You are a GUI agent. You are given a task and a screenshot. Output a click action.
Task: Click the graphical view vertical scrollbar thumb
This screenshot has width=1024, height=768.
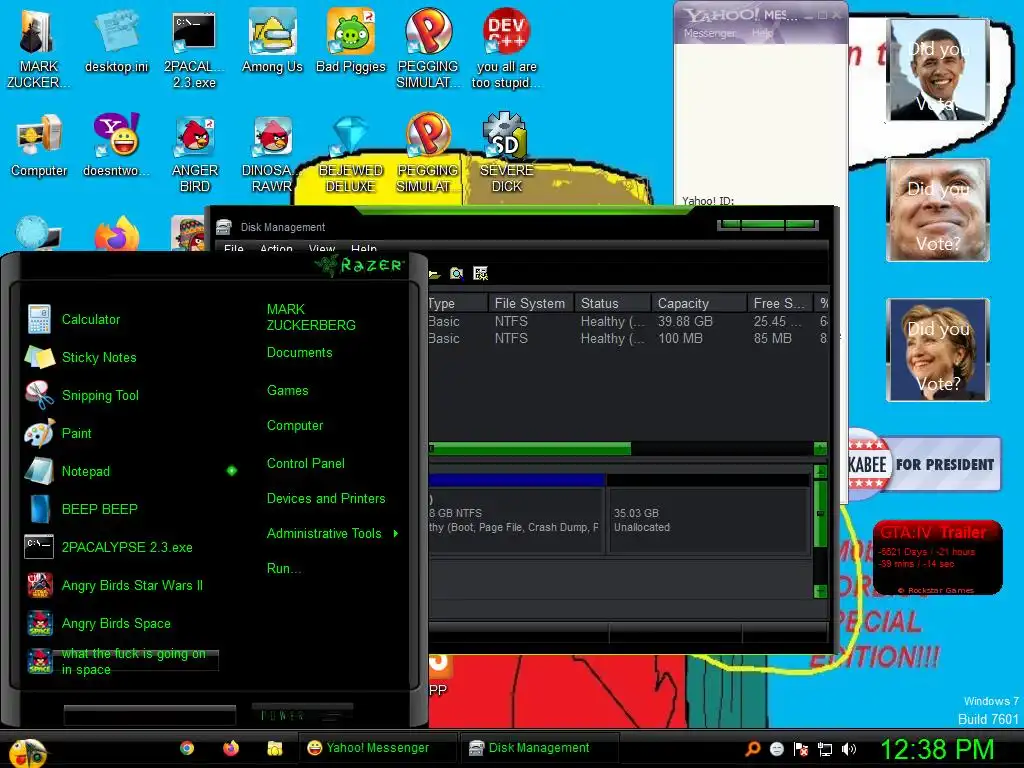click(x=821, y=514)
